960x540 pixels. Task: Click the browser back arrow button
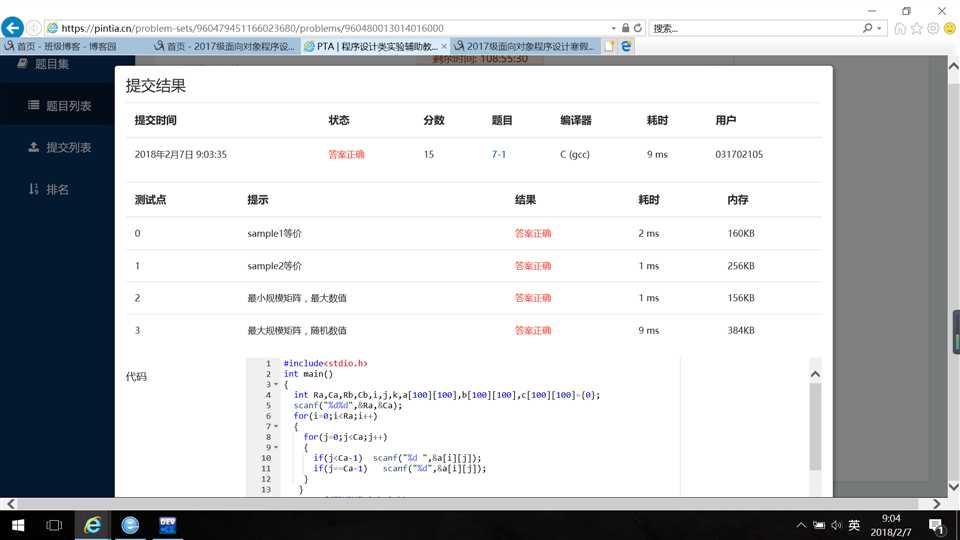(12, 28)
